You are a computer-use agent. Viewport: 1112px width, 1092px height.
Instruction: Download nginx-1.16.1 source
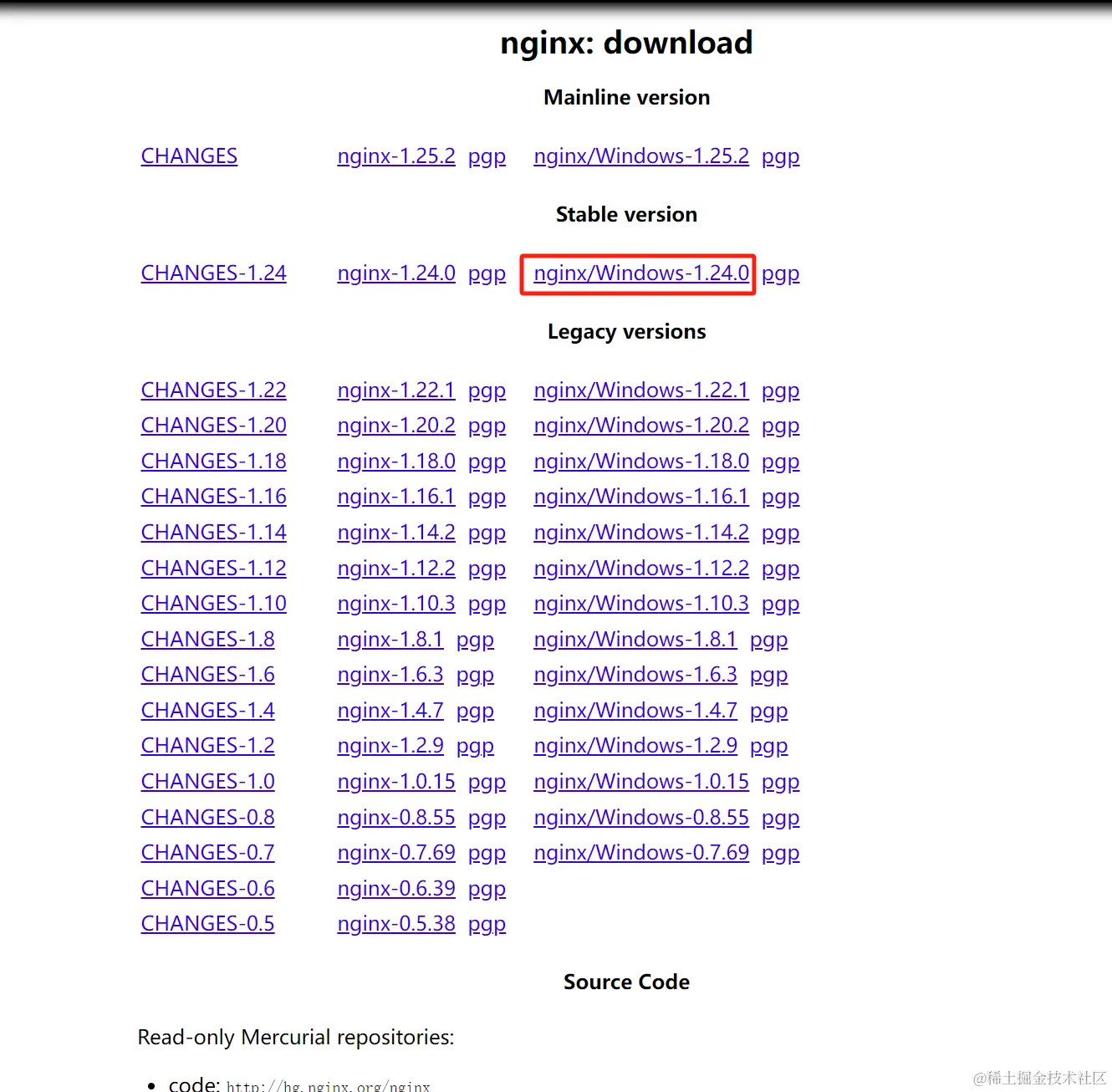coord(396,497)
